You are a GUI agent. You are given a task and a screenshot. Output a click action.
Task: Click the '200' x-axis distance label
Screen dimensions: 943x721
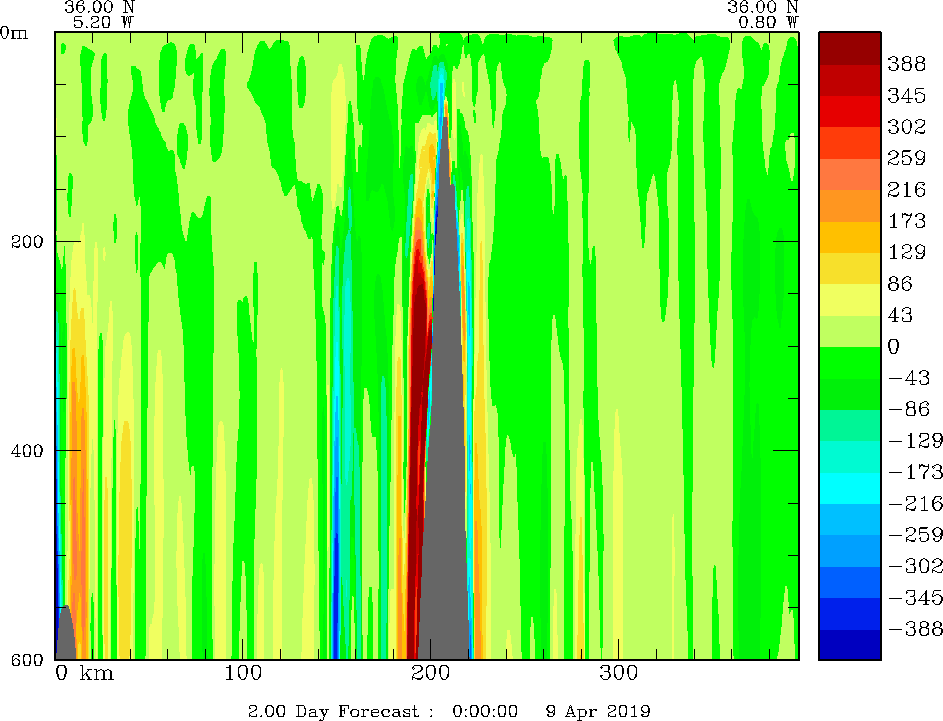click(x=431, y=673)
